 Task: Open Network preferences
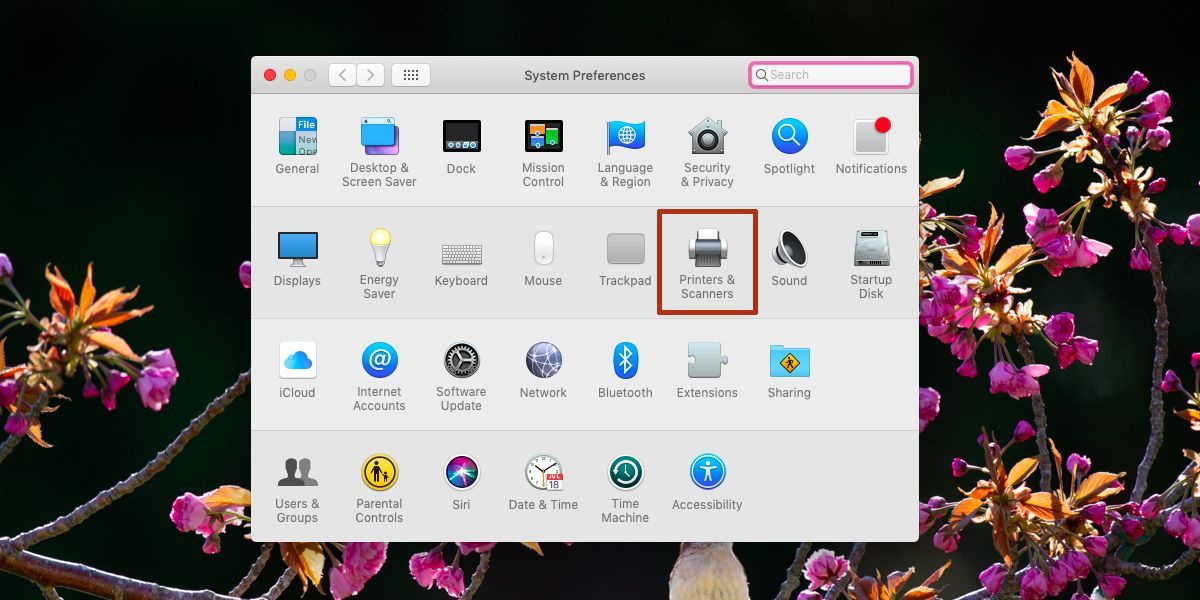tap(543, 370)
